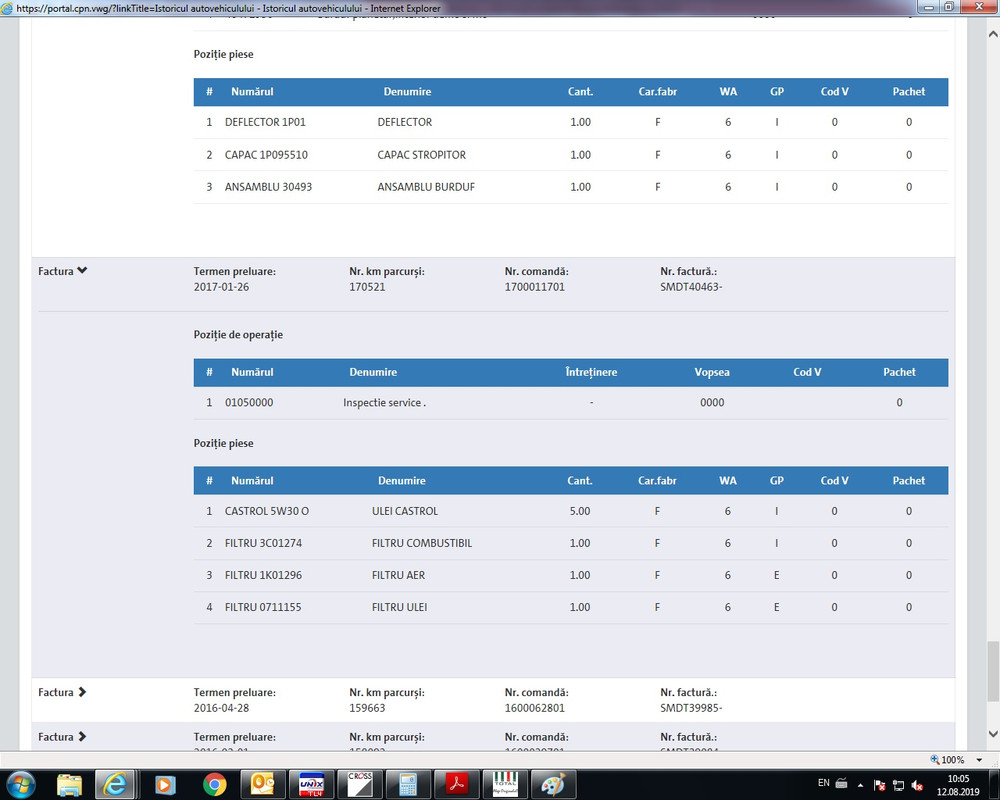Image resolution: width=1000 pixels, height=800 pixels.
Task: Select the ANSAMBLU 30493 part number
Action: coord(268,187)
